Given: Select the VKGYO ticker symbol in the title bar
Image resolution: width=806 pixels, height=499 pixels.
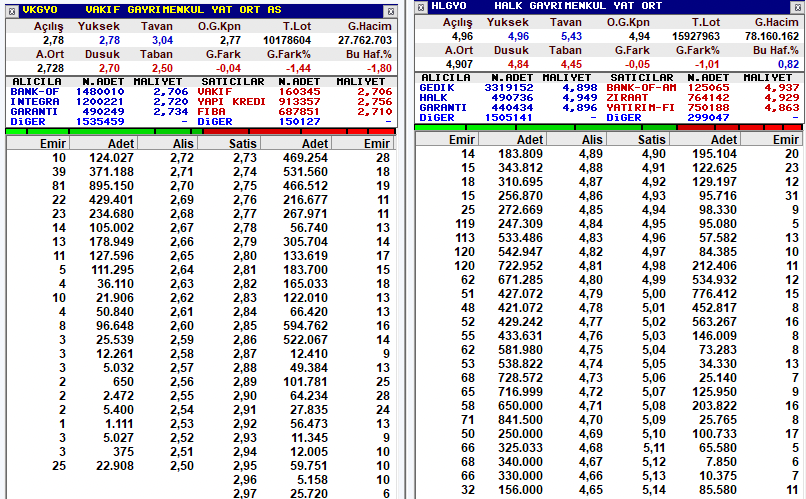Looking at the screenshot, I should tap(40, 10).
